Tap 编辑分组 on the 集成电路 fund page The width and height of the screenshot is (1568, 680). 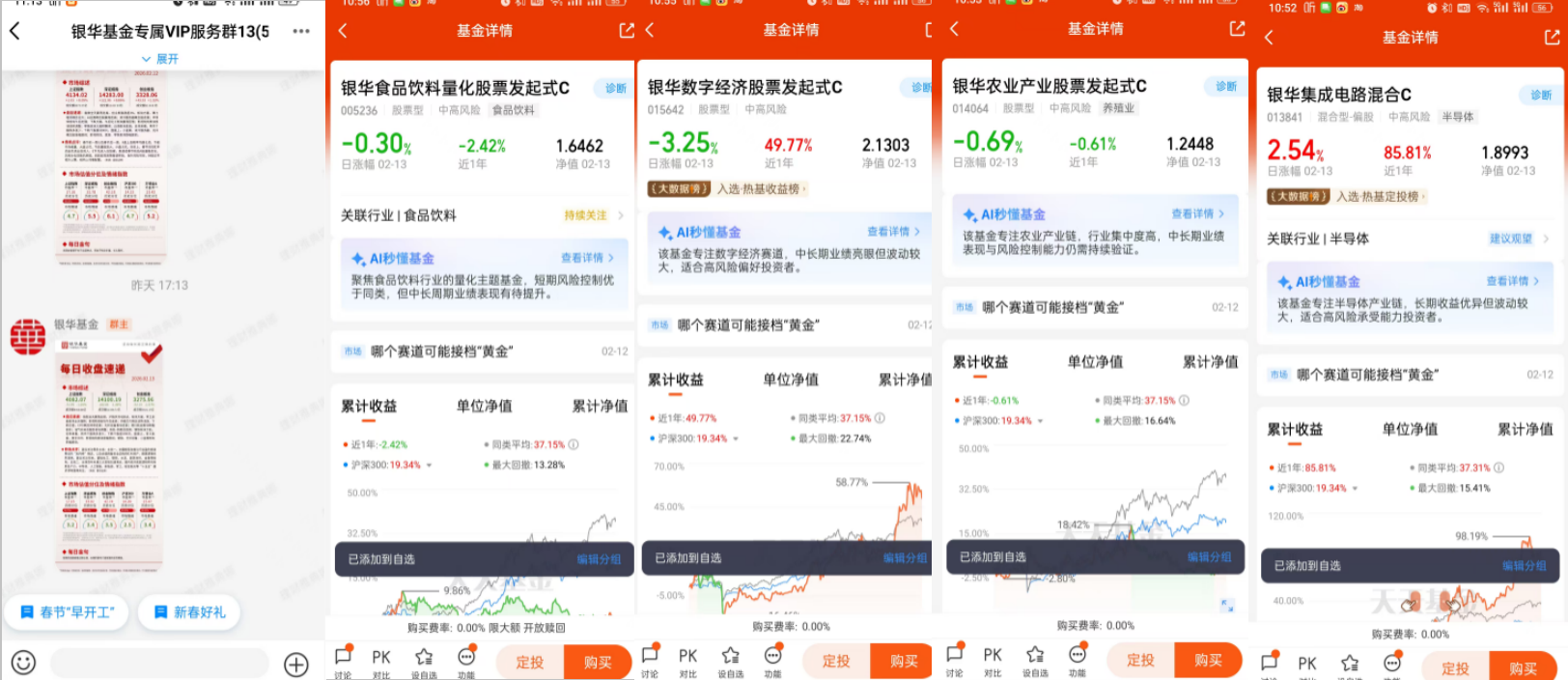[1524, 566]
